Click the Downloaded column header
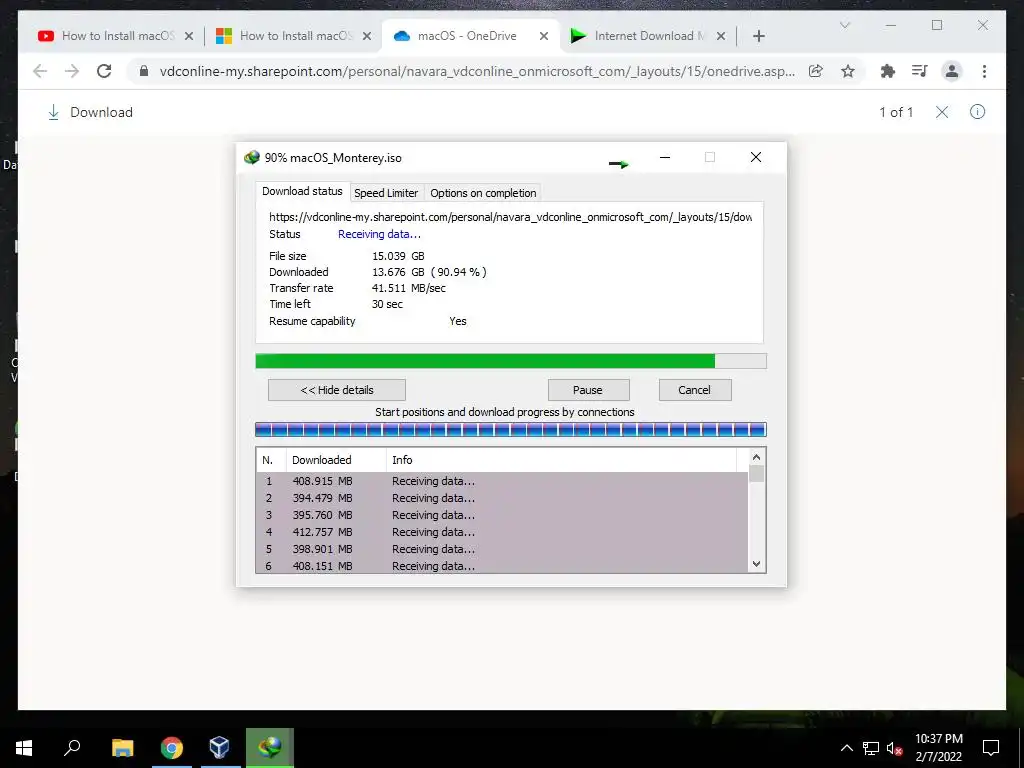The width and height of the screenshot is (1024, 768). click(336, 460)
